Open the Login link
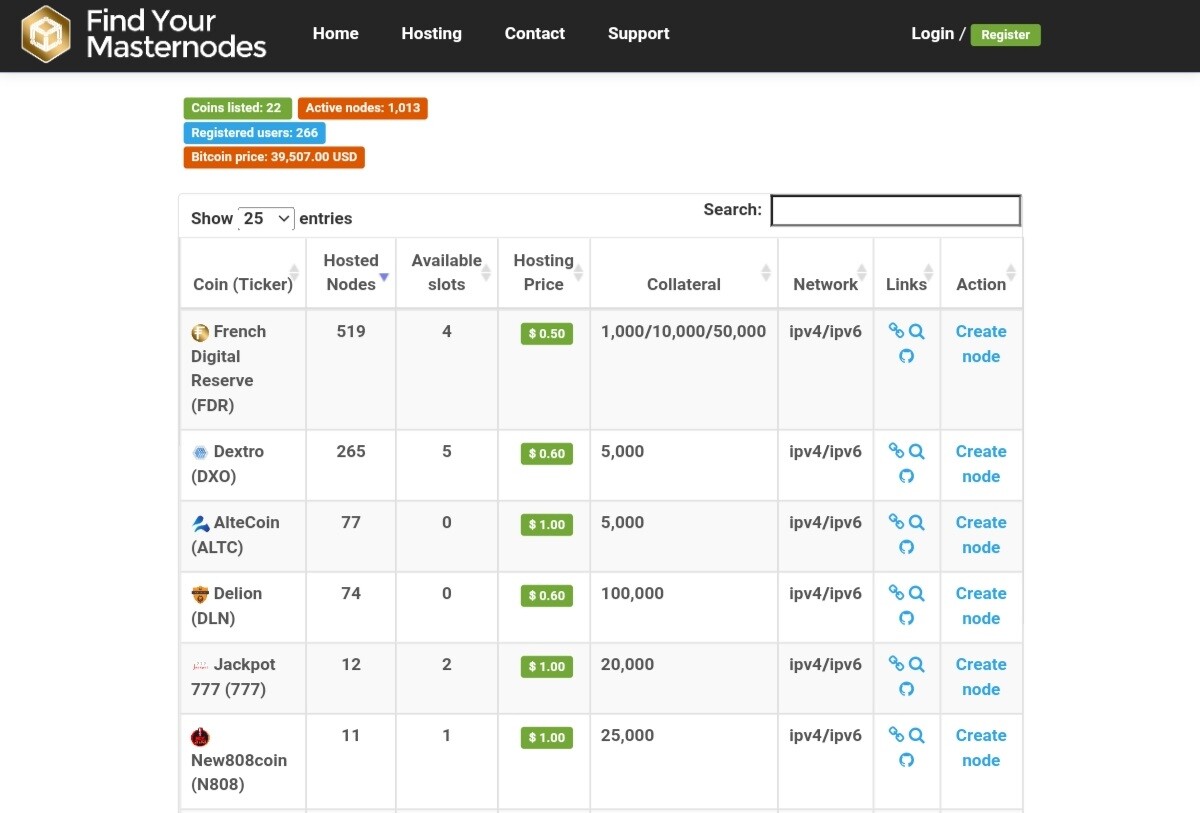1200x813 pixels. point(932,33)
